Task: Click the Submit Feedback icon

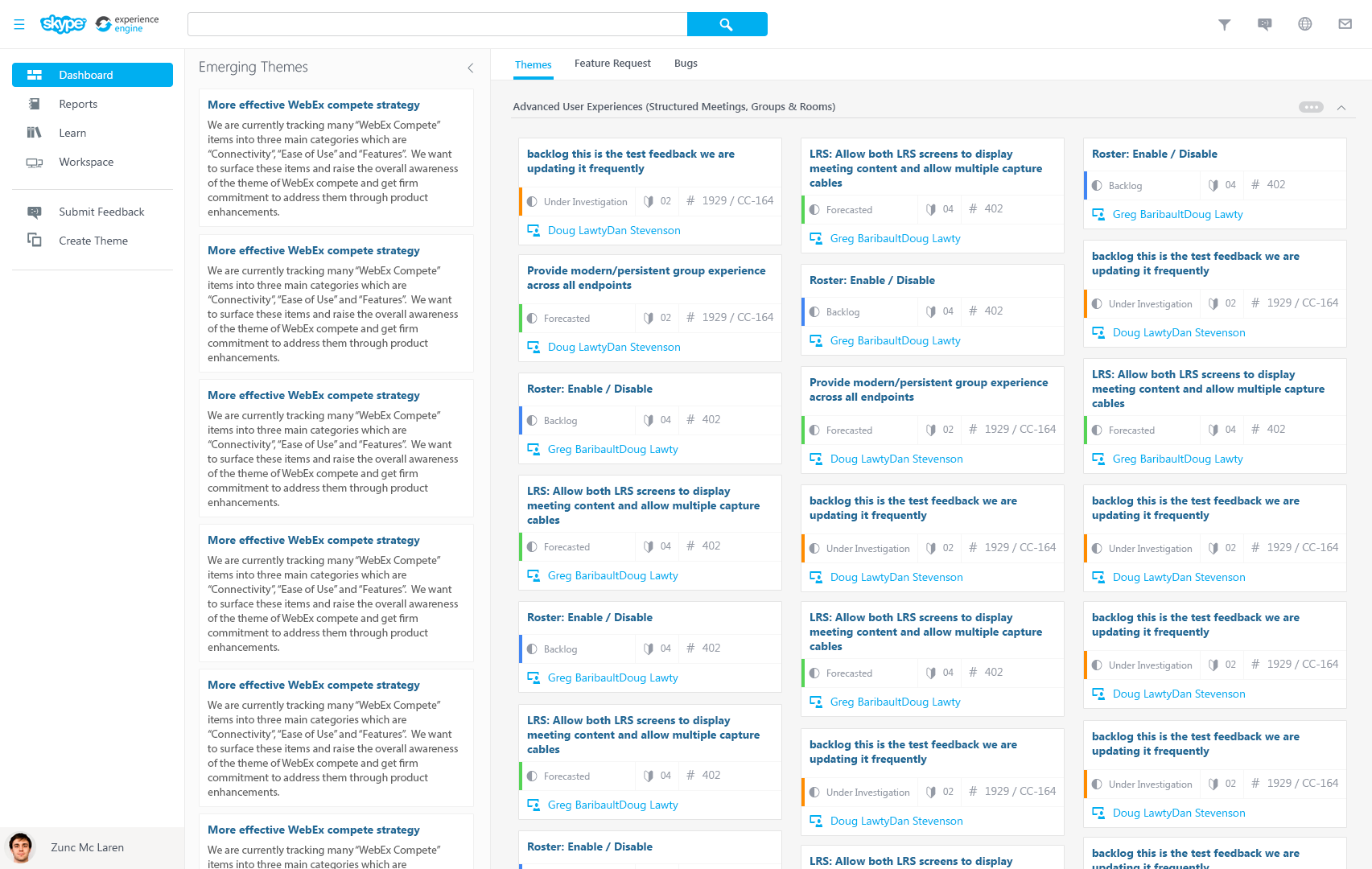Action: tap(34, 212)
